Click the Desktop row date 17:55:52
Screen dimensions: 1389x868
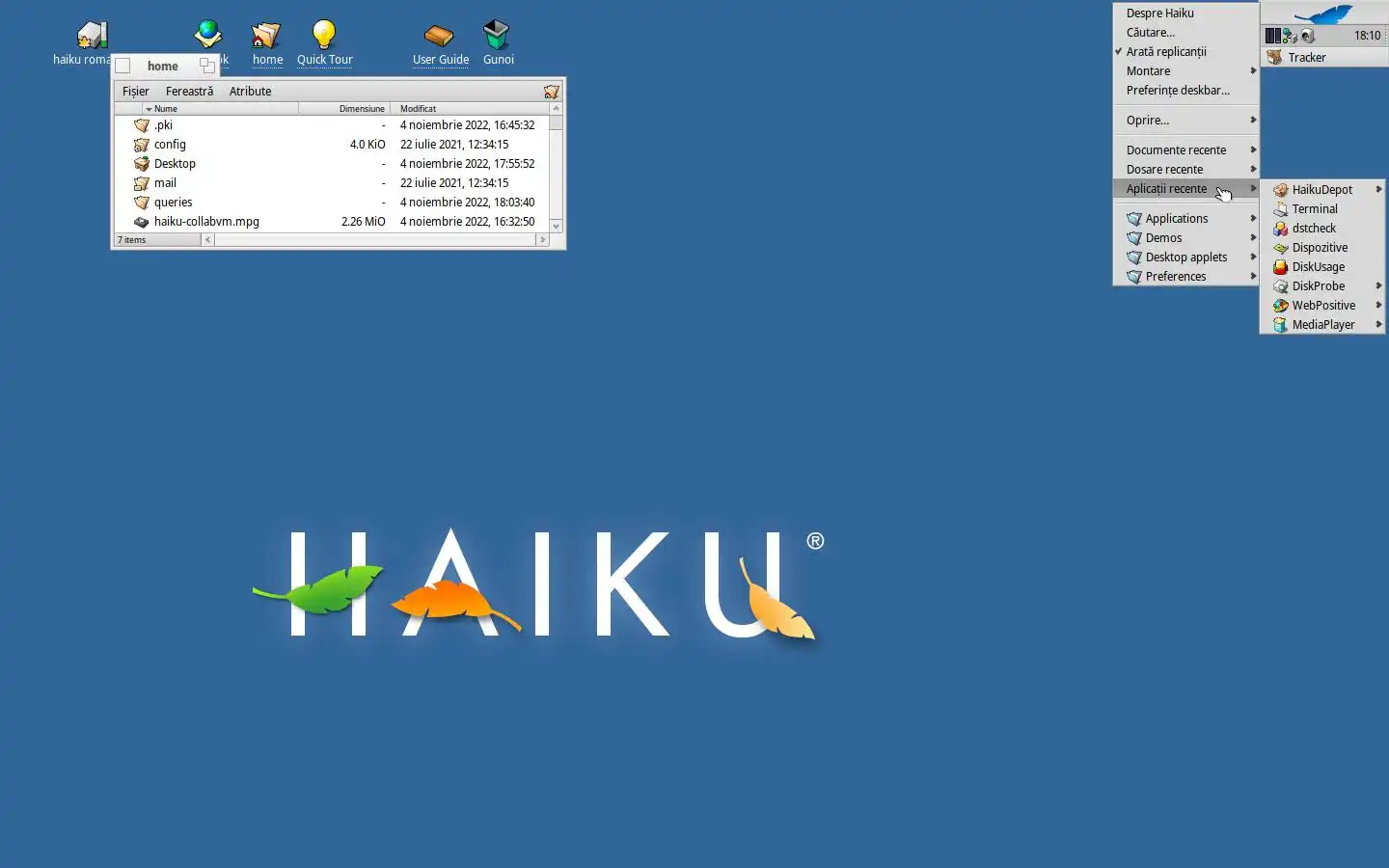467,164
